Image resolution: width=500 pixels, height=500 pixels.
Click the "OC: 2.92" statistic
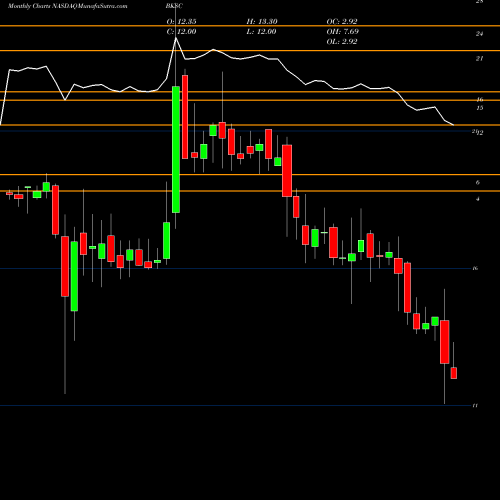342,21
